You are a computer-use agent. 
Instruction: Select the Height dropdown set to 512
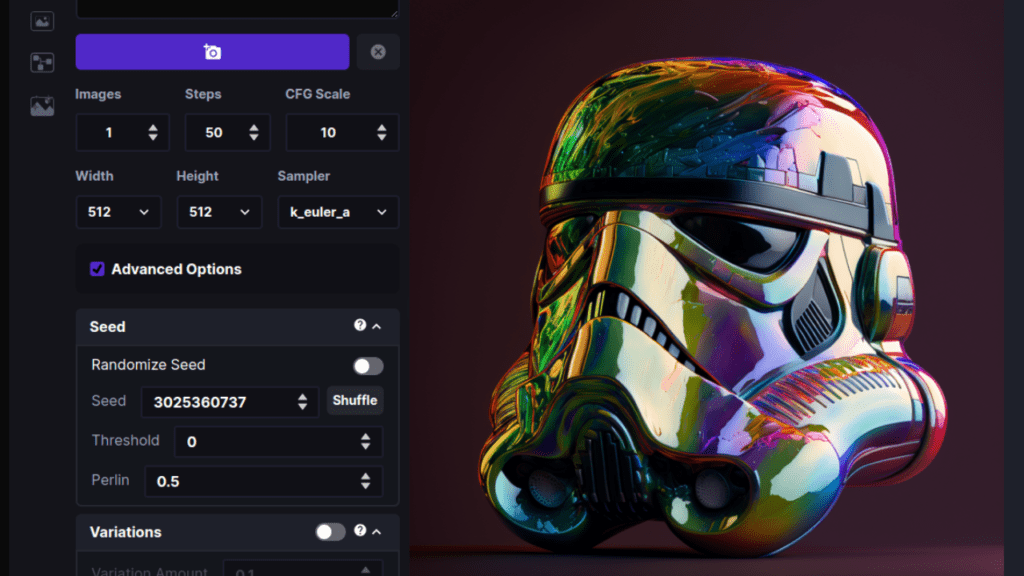[x=219, y=212]
